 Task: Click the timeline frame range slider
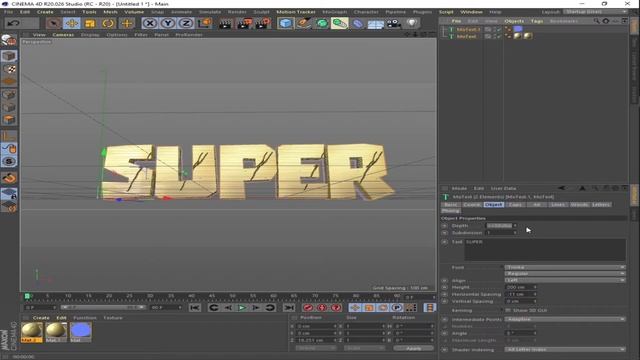[x=102, y=307]
